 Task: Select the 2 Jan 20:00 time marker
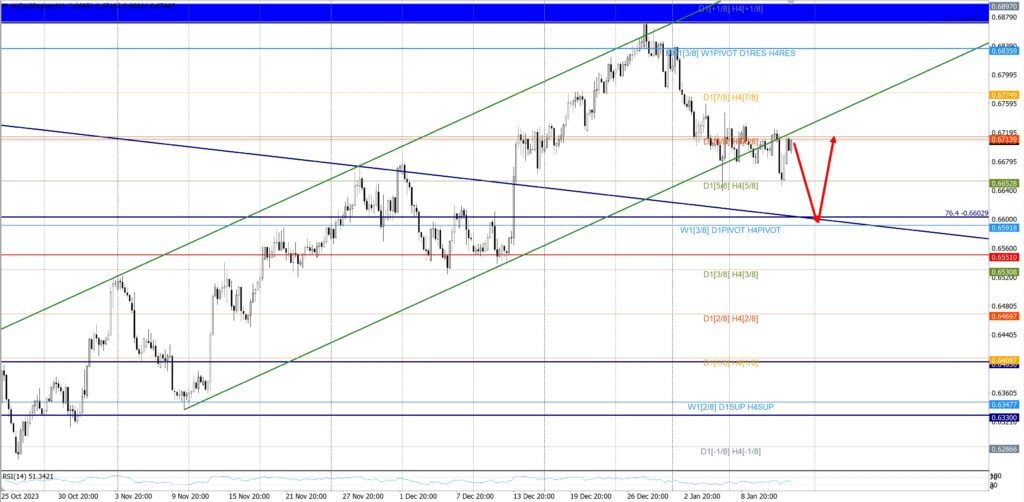pyautogui.click(x=701, y=494)
